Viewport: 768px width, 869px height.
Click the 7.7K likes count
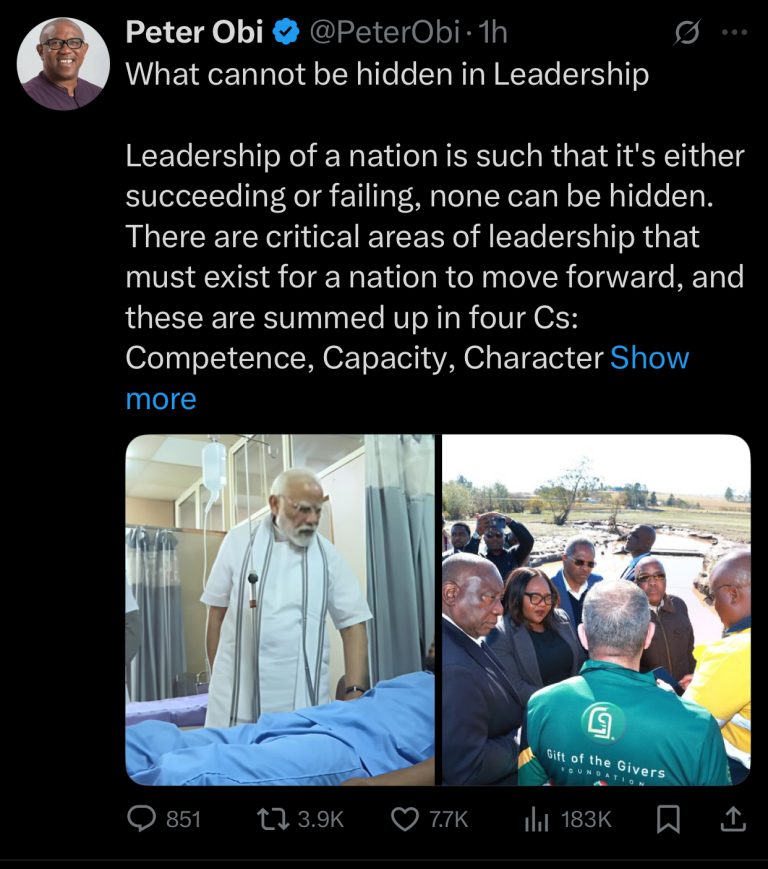tap(449, 819)
